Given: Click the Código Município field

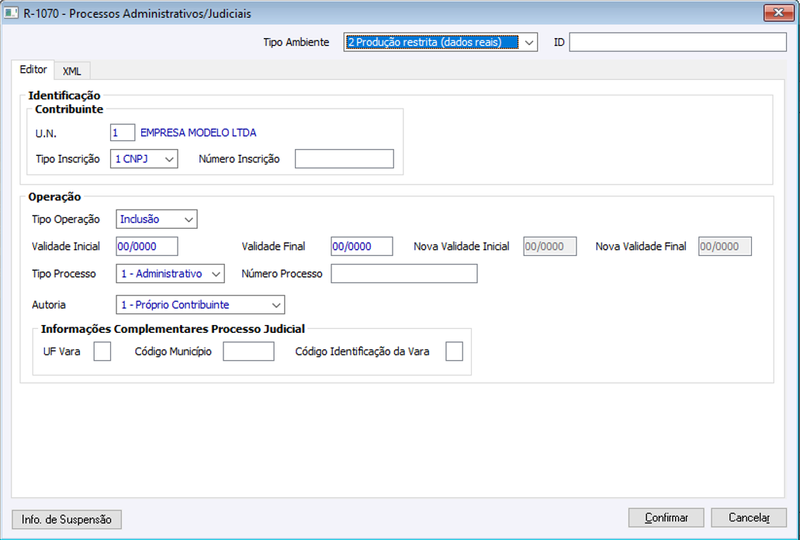Looking at the screenshot, I should [x=248, y=352].
